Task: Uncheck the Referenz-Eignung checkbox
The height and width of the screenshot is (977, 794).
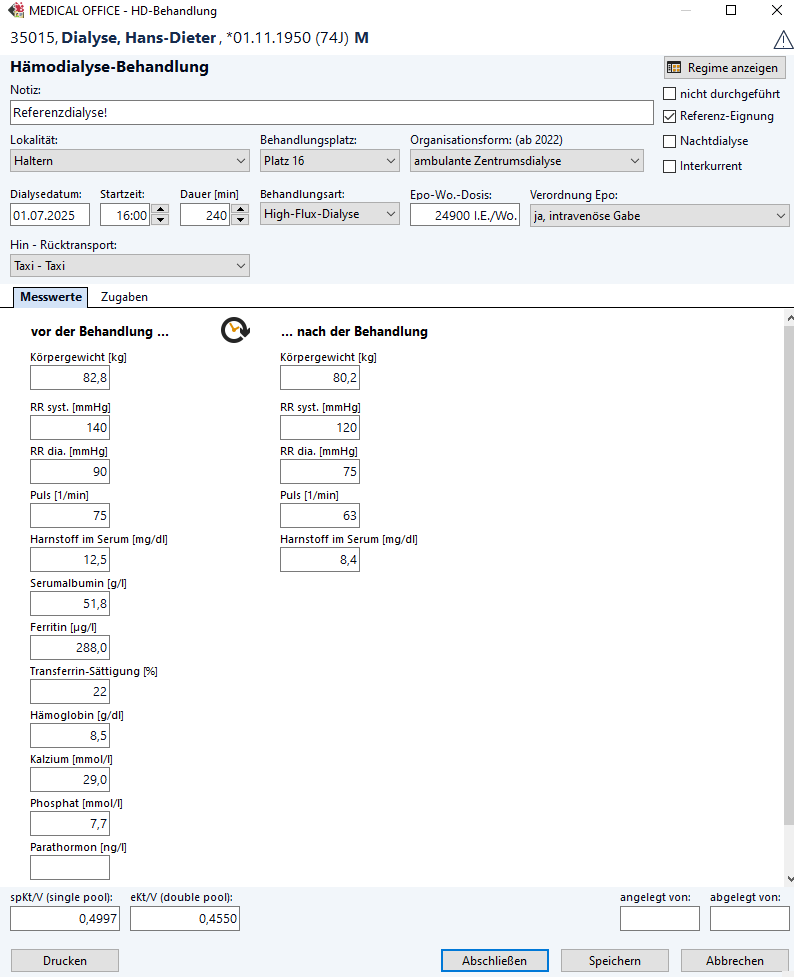Action: [x=670, y=116]
